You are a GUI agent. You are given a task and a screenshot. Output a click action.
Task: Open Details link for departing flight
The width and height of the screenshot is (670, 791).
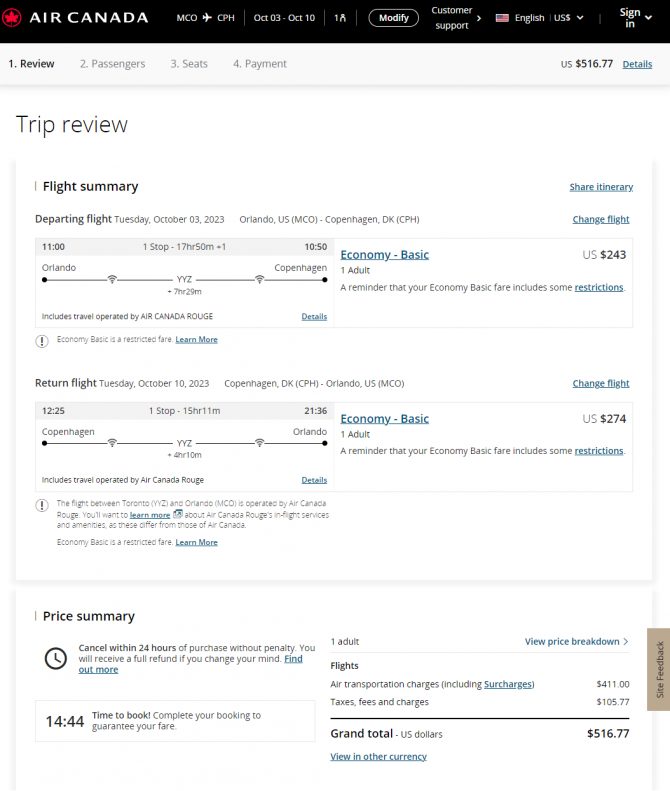click(314, 316)
